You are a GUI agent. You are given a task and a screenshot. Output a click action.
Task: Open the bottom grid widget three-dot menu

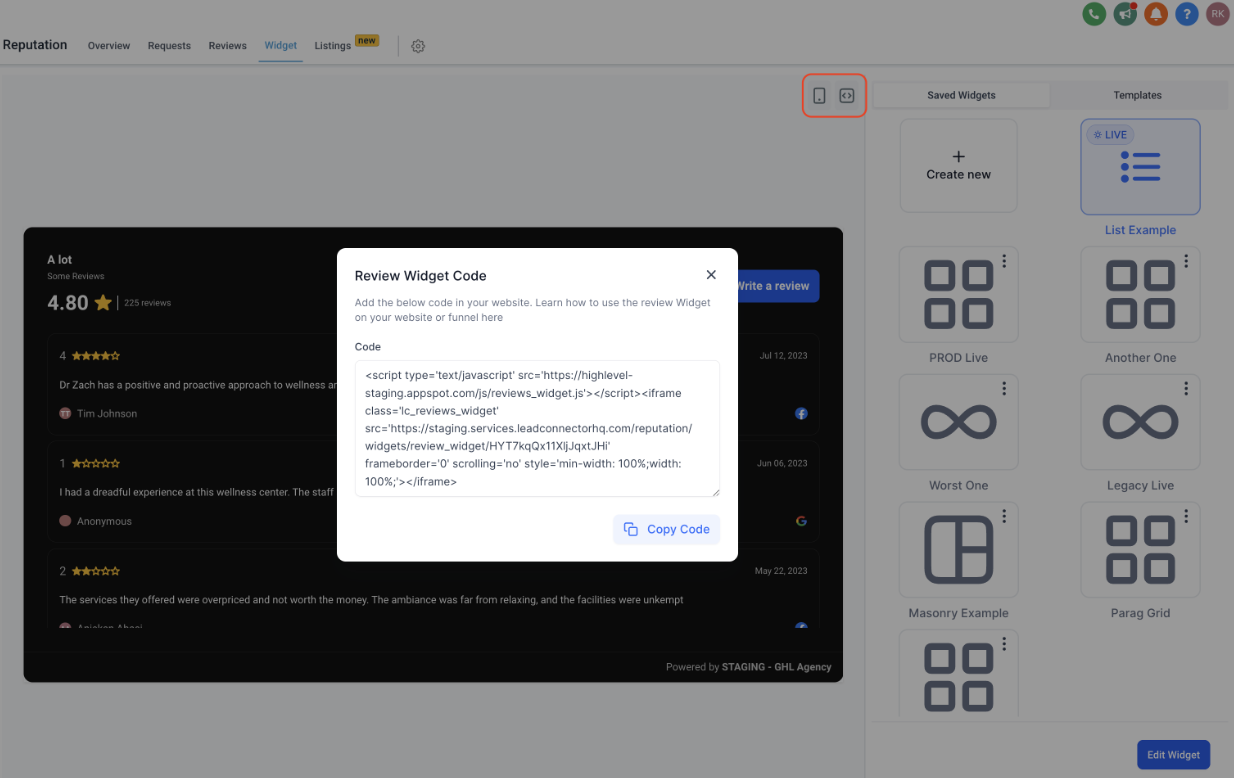[x=1004, y=644]
